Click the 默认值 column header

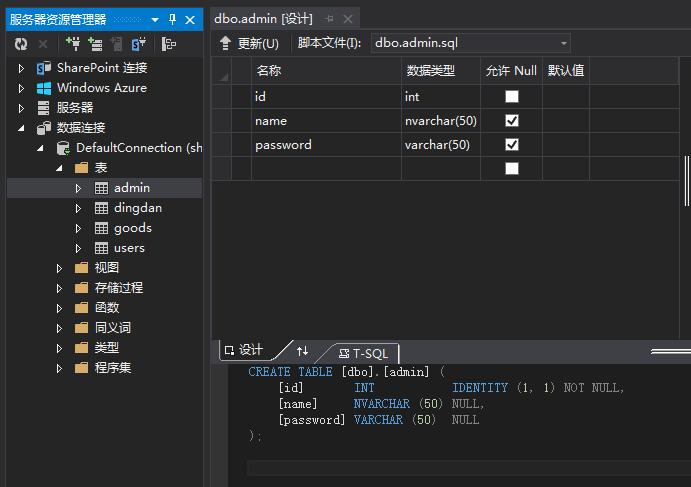point(566,71)
